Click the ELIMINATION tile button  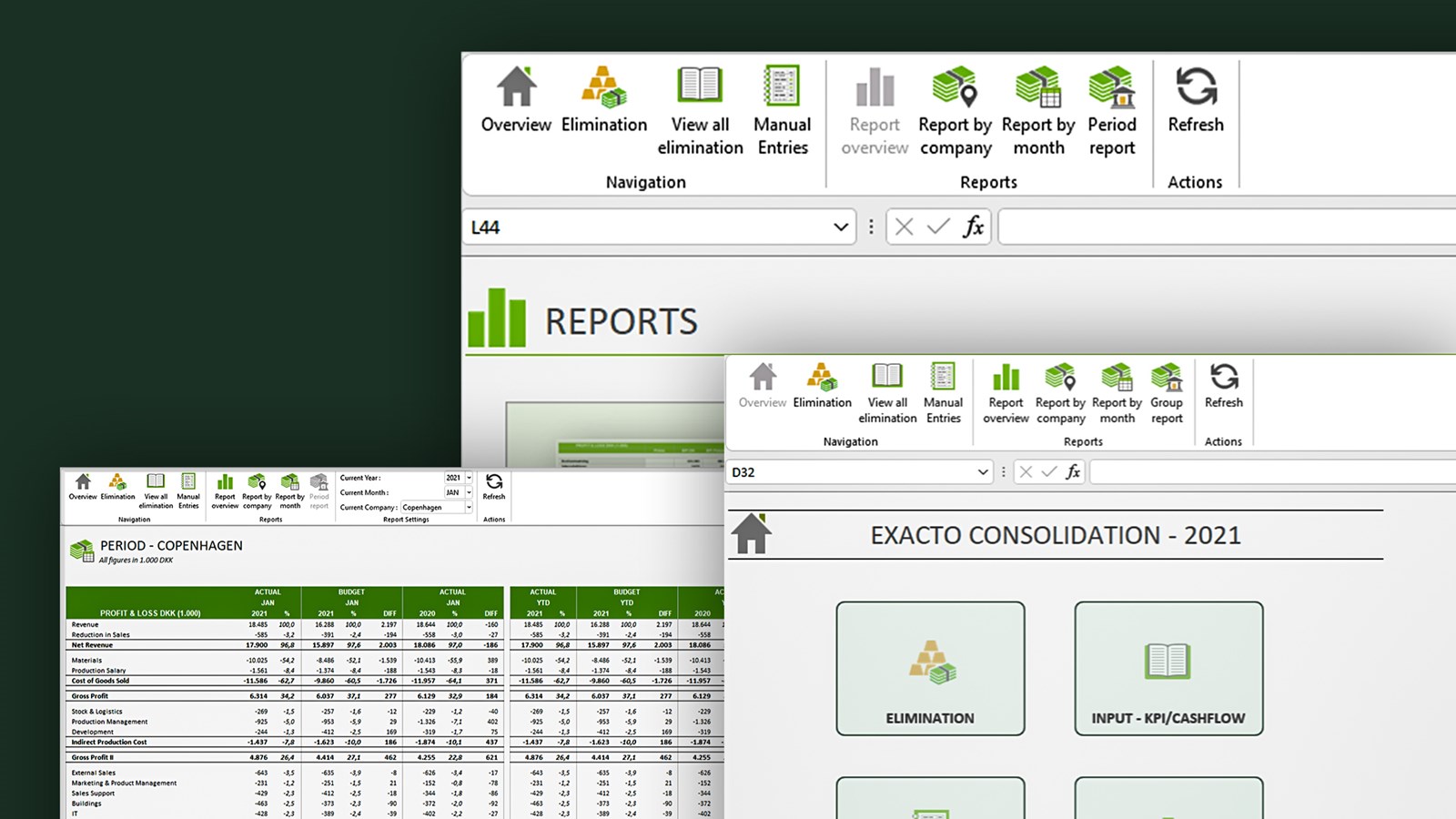pos(930,668)
